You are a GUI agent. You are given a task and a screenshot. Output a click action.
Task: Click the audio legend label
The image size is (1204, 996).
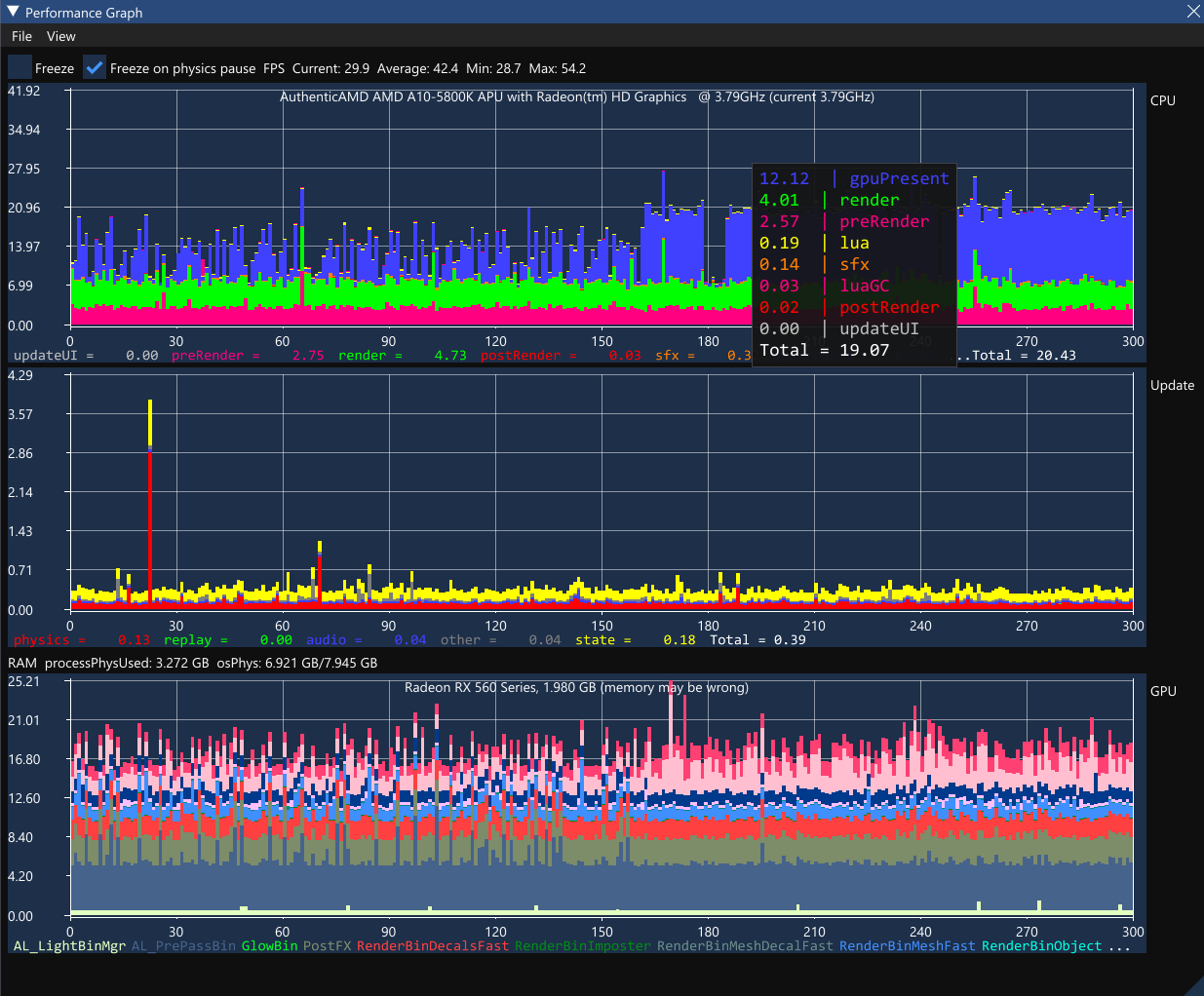tap(326, 640)
